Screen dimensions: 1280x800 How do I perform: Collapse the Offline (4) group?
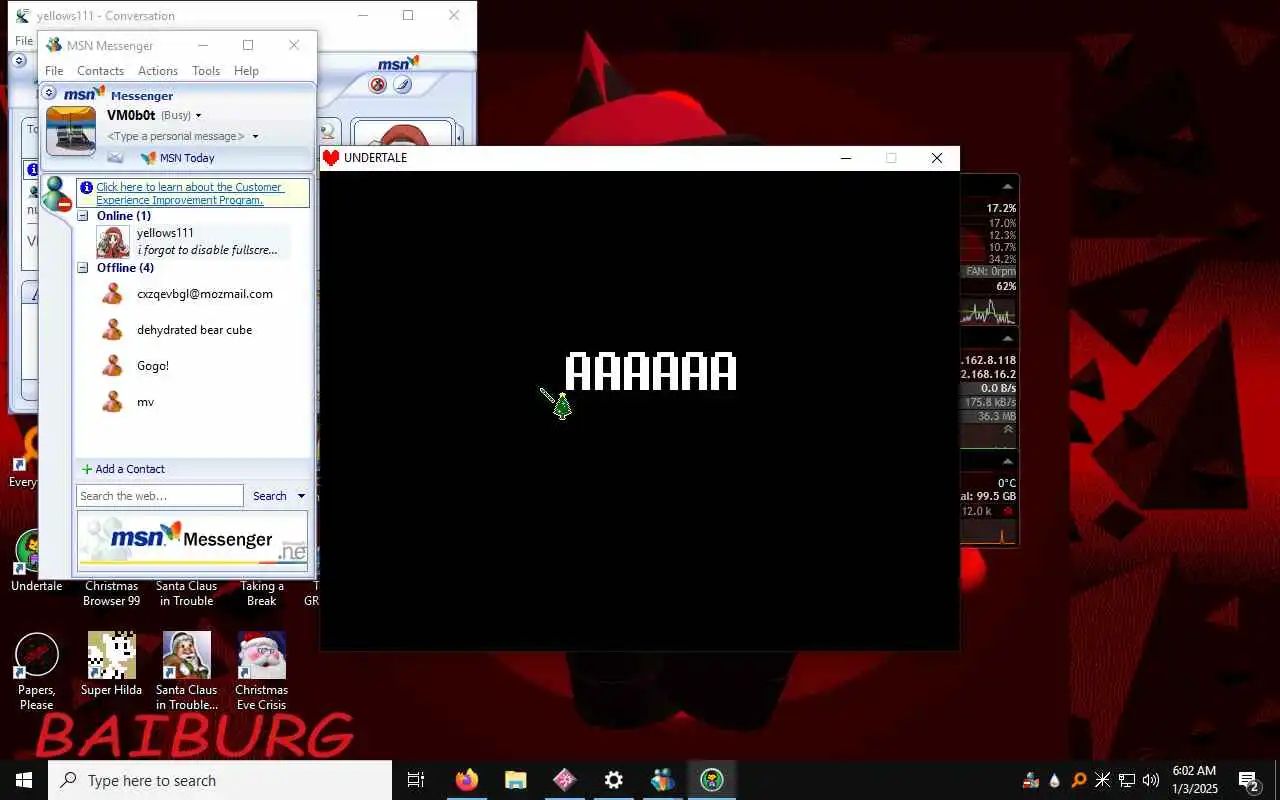[x=83, y=268]
